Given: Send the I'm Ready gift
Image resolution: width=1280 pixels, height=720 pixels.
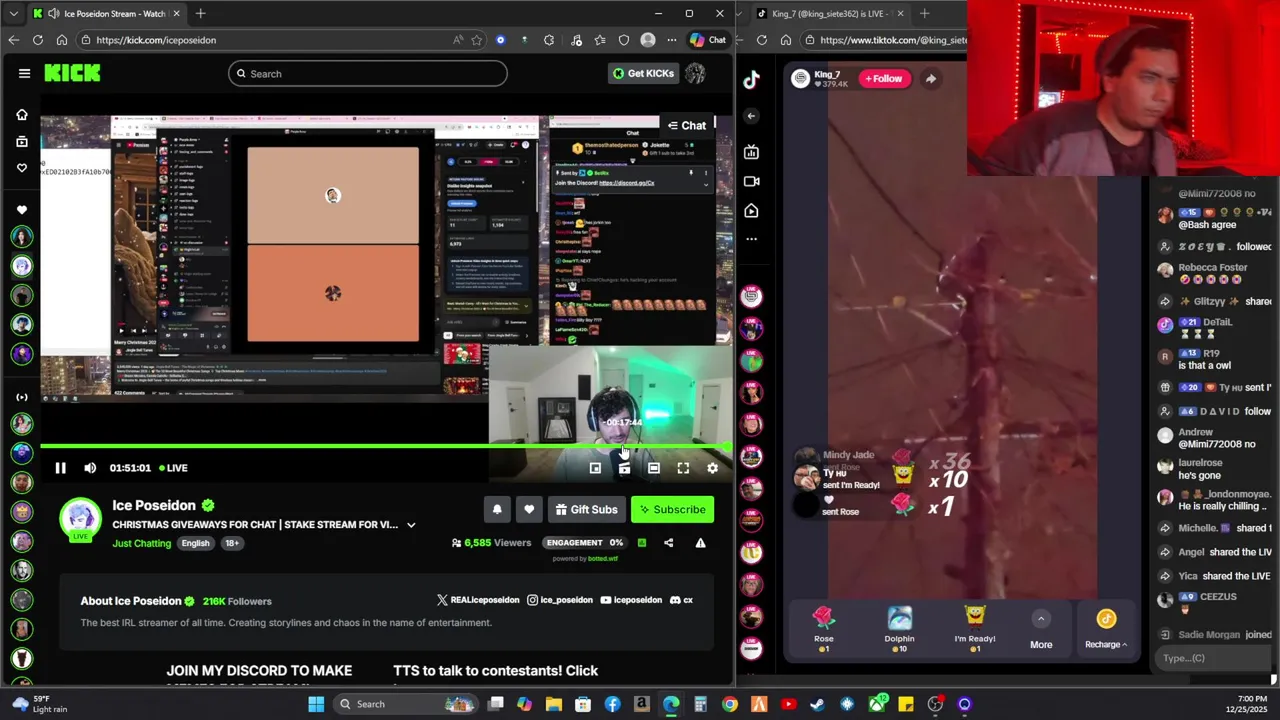Looking at the screenshot, I should pyautogui.click(x=975, y=629).
